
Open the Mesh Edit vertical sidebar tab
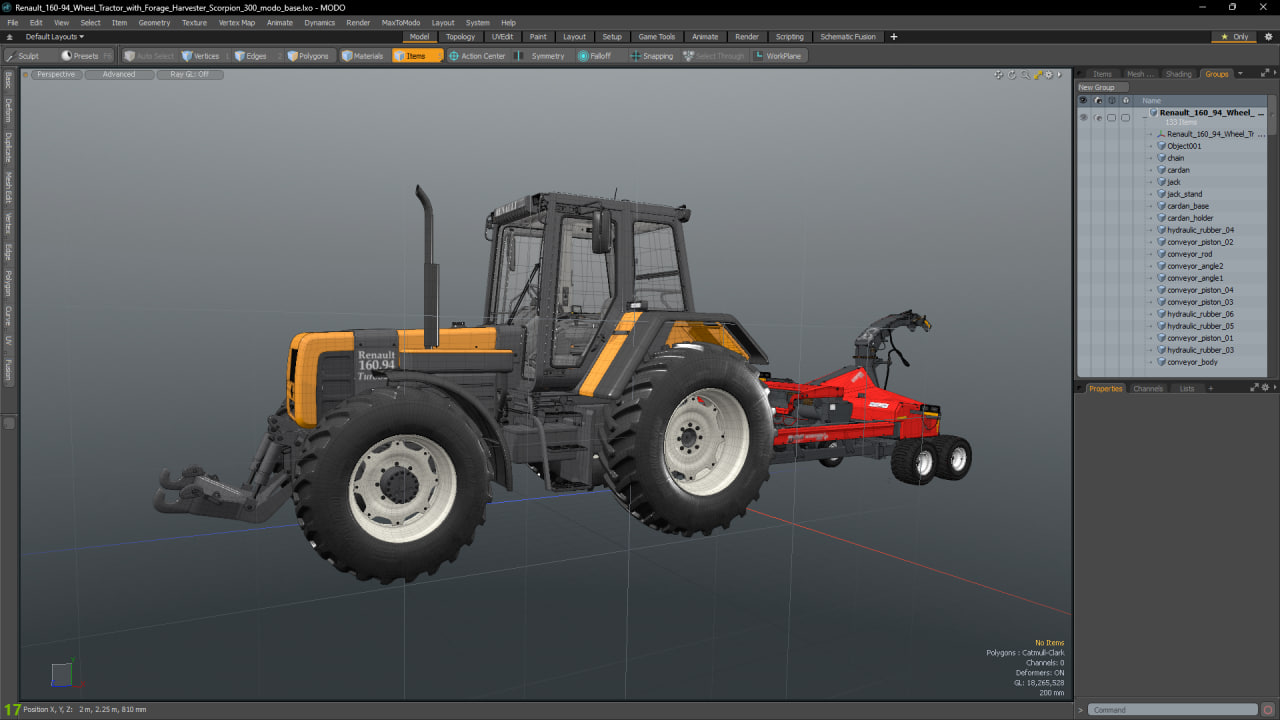(8, 187)
